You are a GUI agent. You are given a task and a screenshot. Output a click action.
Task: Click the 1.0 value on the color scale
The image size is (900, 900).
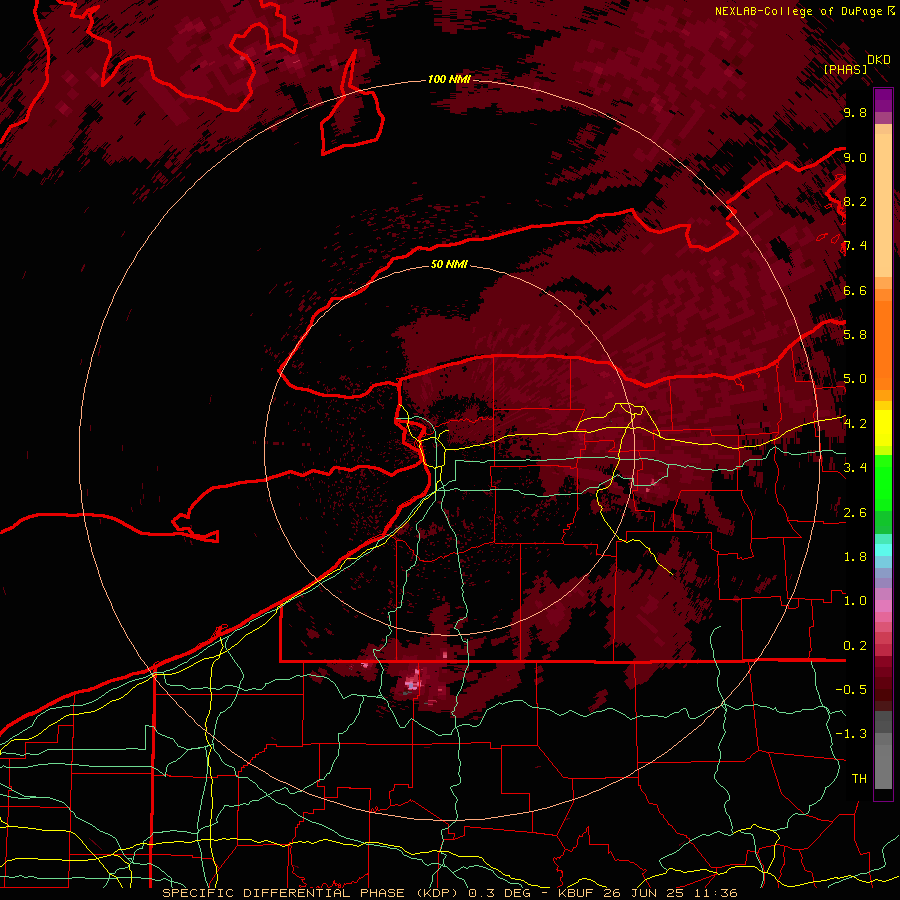click(855, 601)
